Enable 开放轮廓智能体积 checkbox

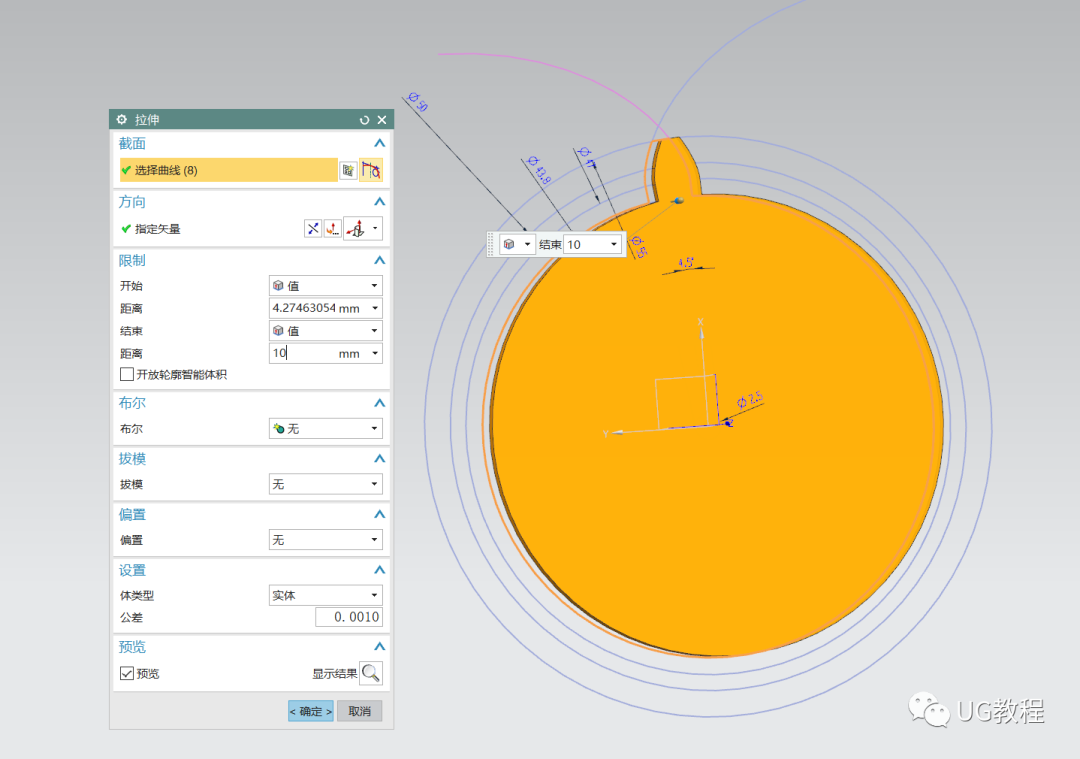127,374
